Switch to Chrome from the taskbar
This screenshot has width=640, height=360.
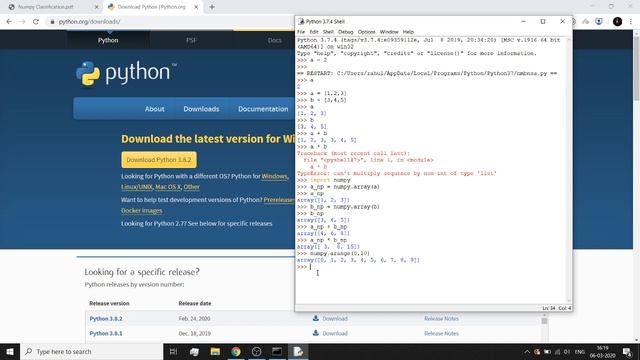236,351
